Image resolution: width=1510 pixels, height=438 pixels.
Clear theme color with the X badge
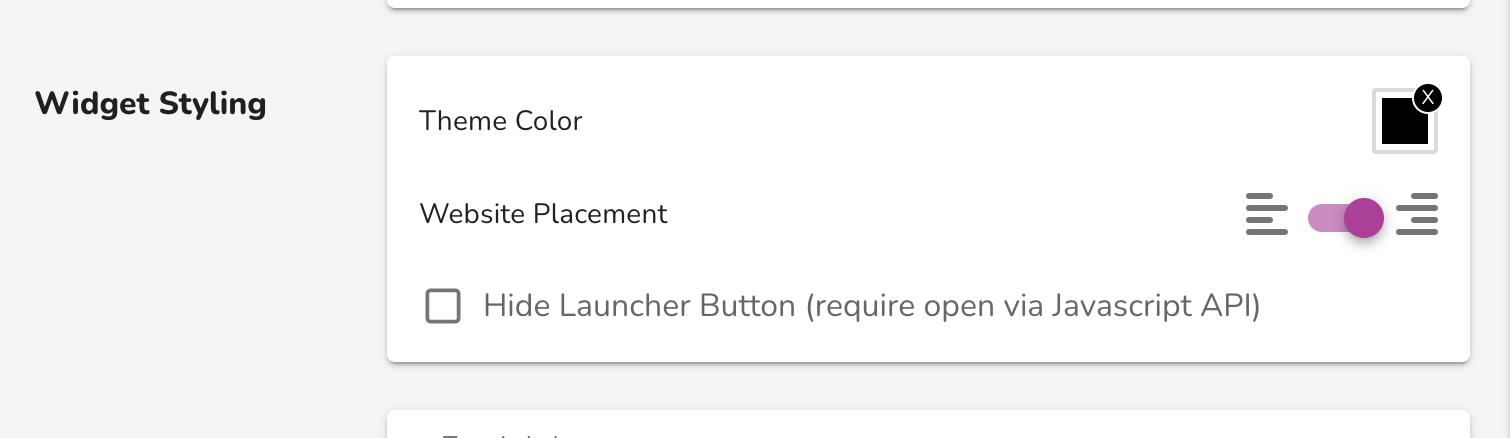pos(1428,98)
